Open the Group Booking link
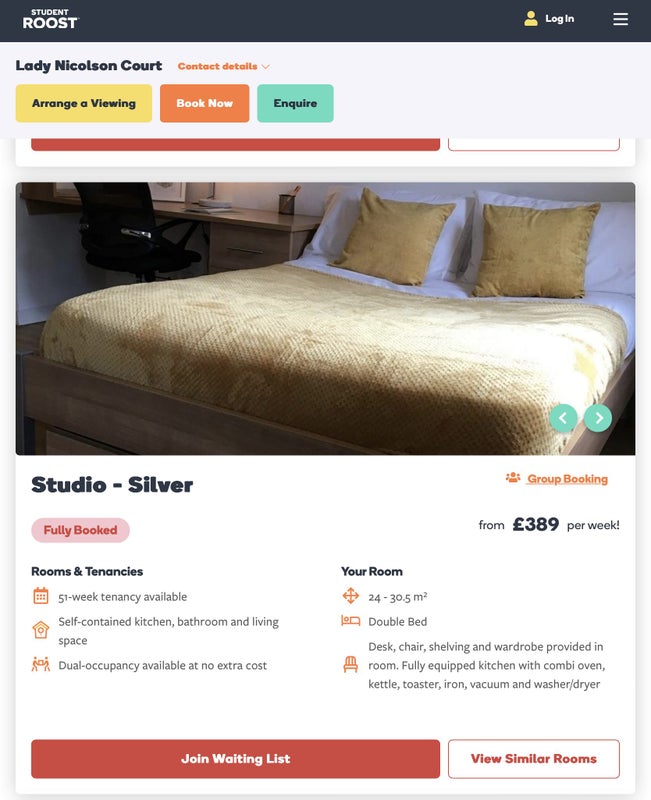This screenshot has width=651, height=800. click(x=567, y=479)
